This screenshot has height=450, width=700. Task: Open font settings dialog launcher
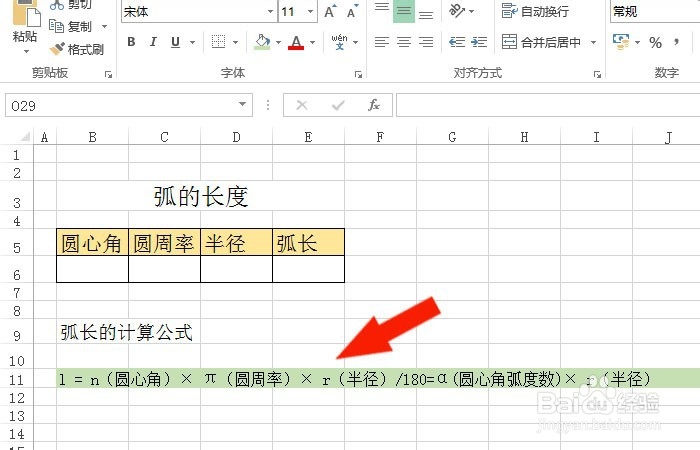pyautogui.click(x=358, y=74)
